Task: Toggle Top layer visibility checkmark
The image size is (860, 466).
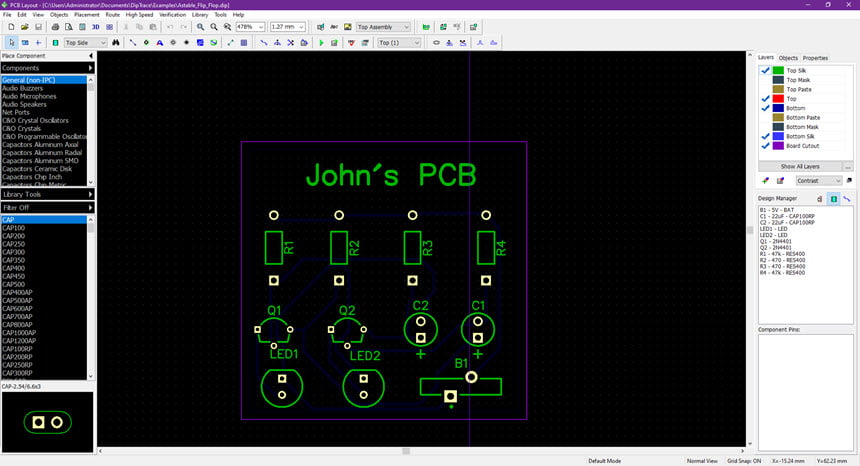Action: pyautogui.click(x=766, y=99)
